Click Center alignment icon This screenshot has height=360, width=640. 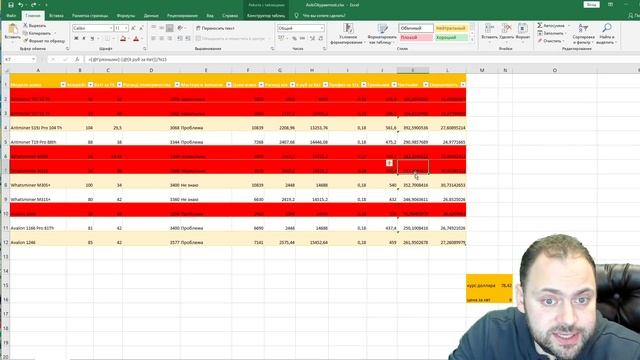(x=162, y=38)
